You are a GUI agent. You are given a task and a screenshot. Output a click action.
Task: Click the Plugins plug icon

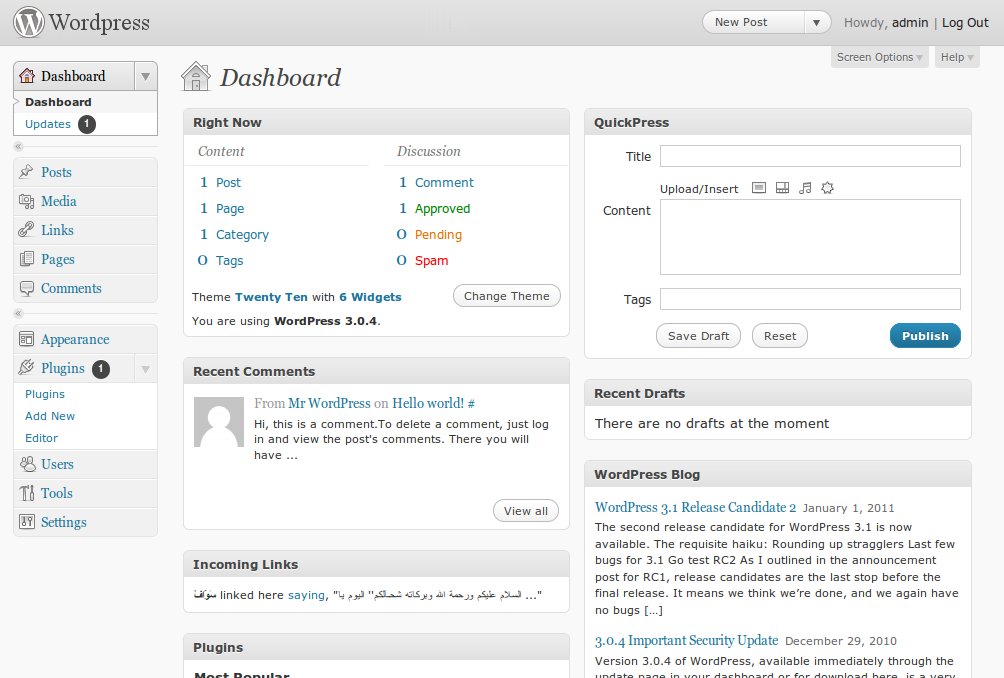[x=26, y=367]
